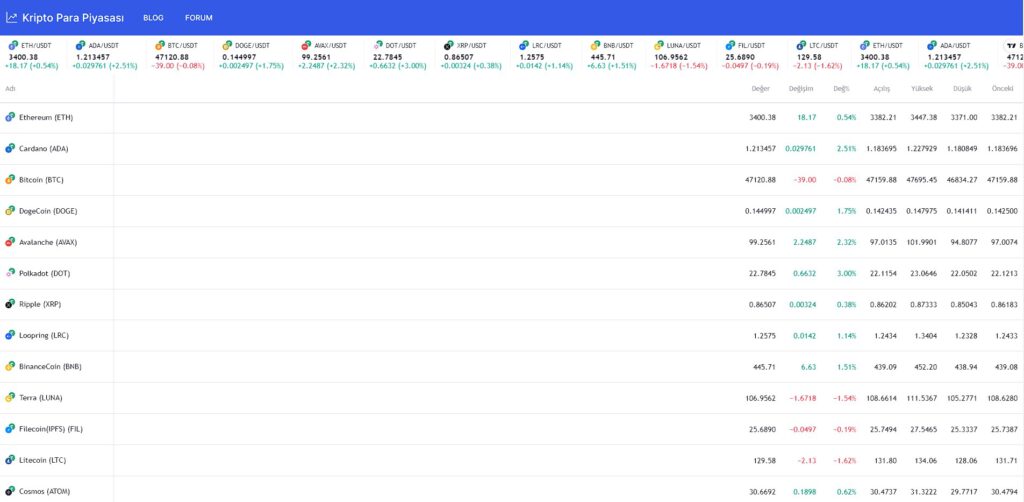The height and width of the screenshot is (502, 1024).
Task: Click the Cardano (ADA) coin icon
Action: pyautogui.click(x=10, y=148)
